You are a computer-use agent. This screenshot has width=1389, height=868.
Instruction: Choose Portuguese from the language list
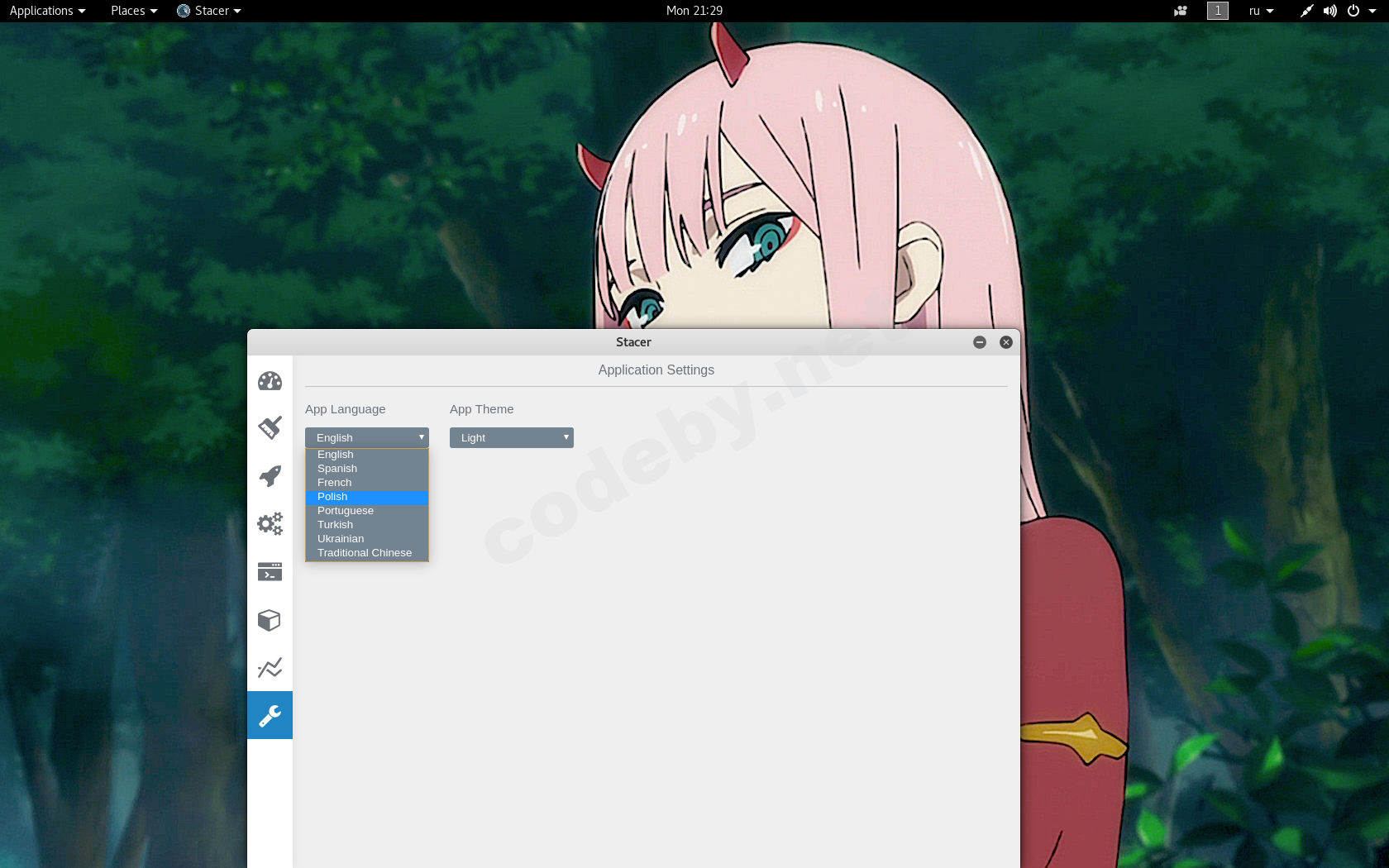tap(367, 511)
